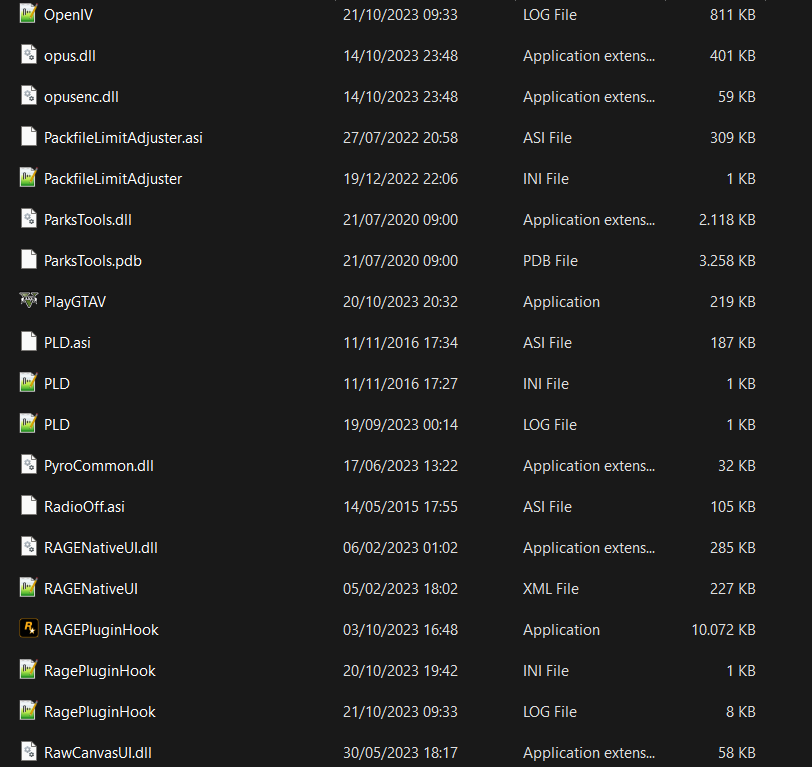This screenshot has height=767, width=812.
Task: Select the PyroCommon.dll icon
Action: (28, 465)
